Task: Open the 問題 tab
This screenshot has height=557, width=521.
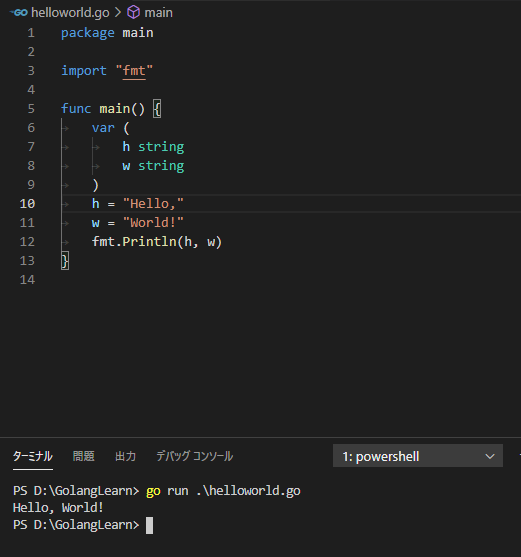Action: tap(83, 456)
